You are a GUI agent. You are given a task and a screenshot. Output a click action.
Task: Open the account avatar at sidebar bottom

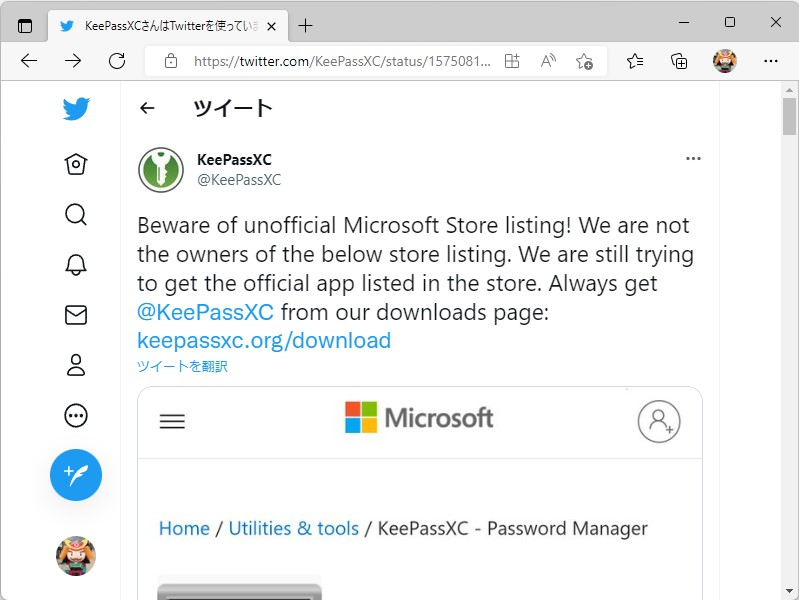(x=76, y=556)
